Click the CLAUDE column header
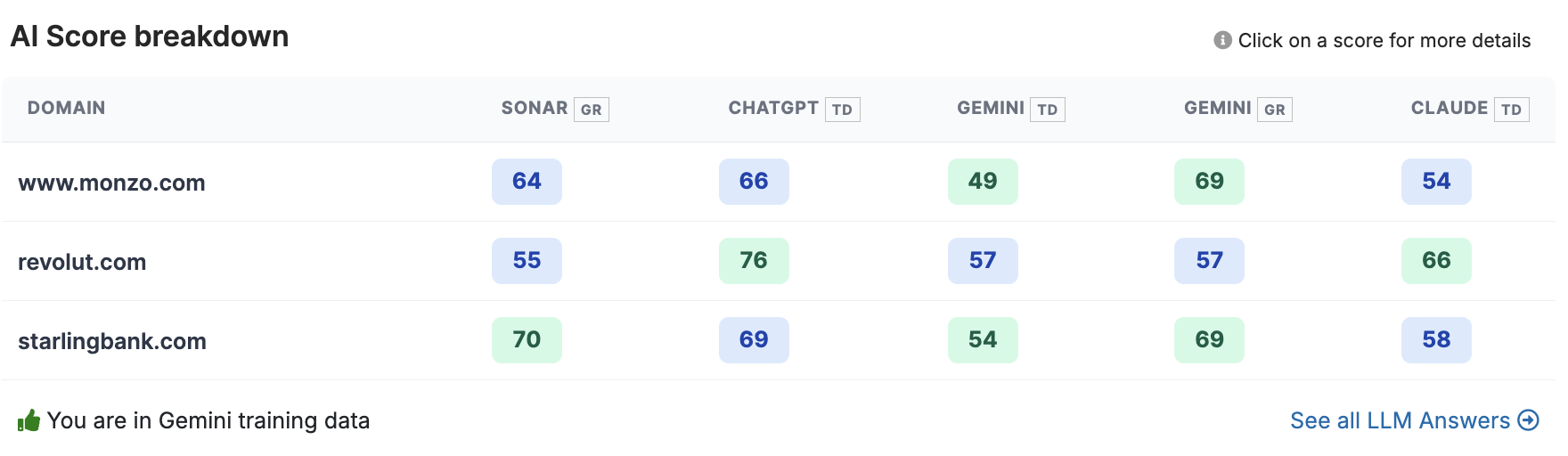Viewport: 1568px width, 456px height. (x=1449, y=108)
